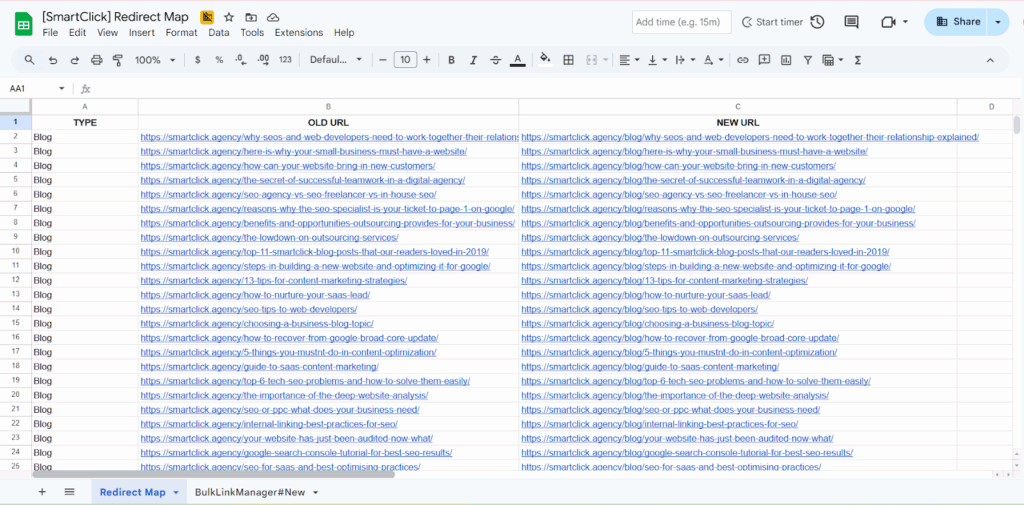Open the all sheets list
Viewport: 1024px width, 505px height.
[70, 492]
